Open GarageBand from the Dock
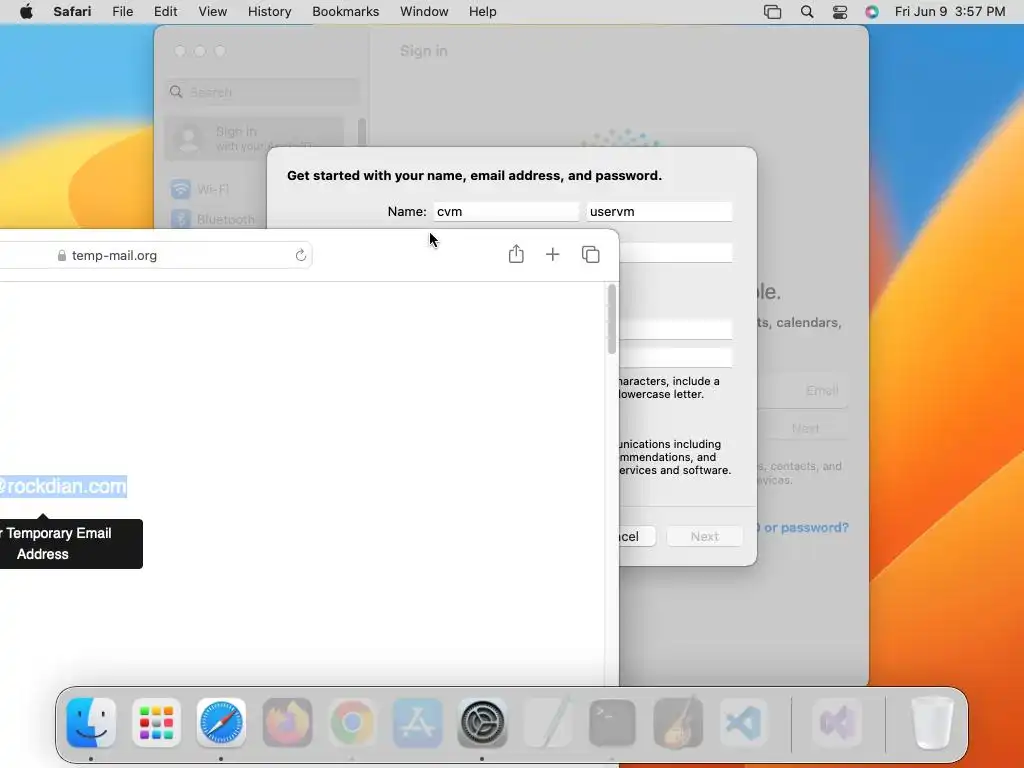Screen dimensions: 1024x768 pyautogui.click(x=678, y=722)
